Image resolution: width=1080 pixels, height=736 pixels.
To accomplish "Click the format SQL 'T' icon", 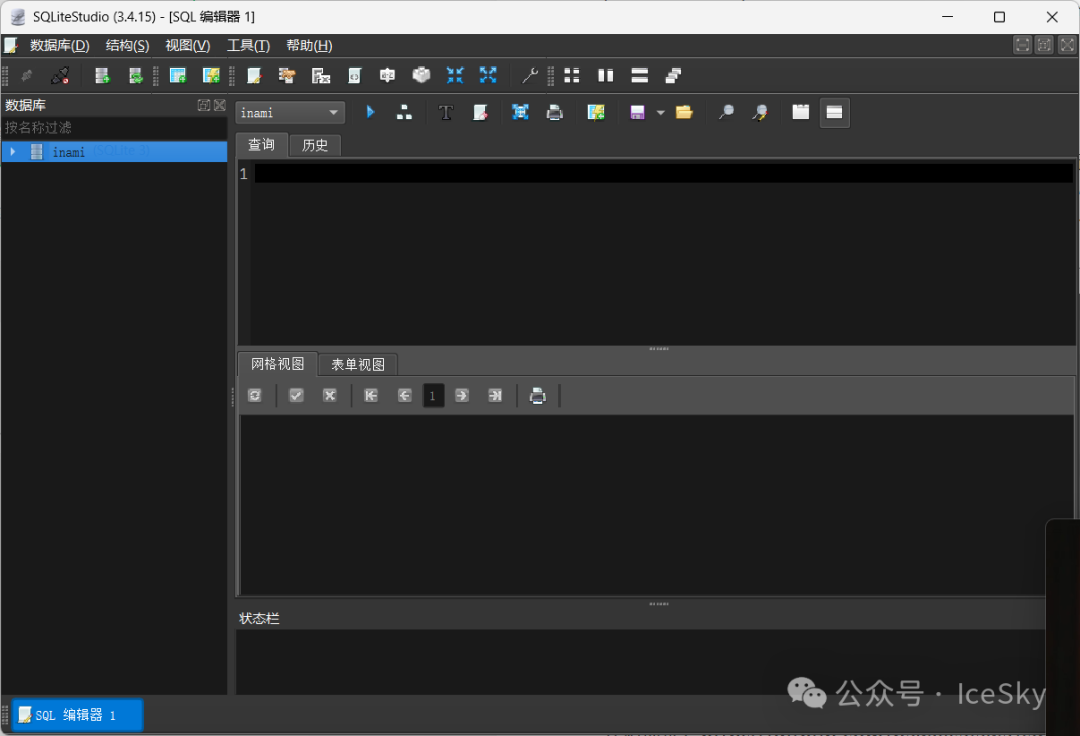I will [446, 113].
